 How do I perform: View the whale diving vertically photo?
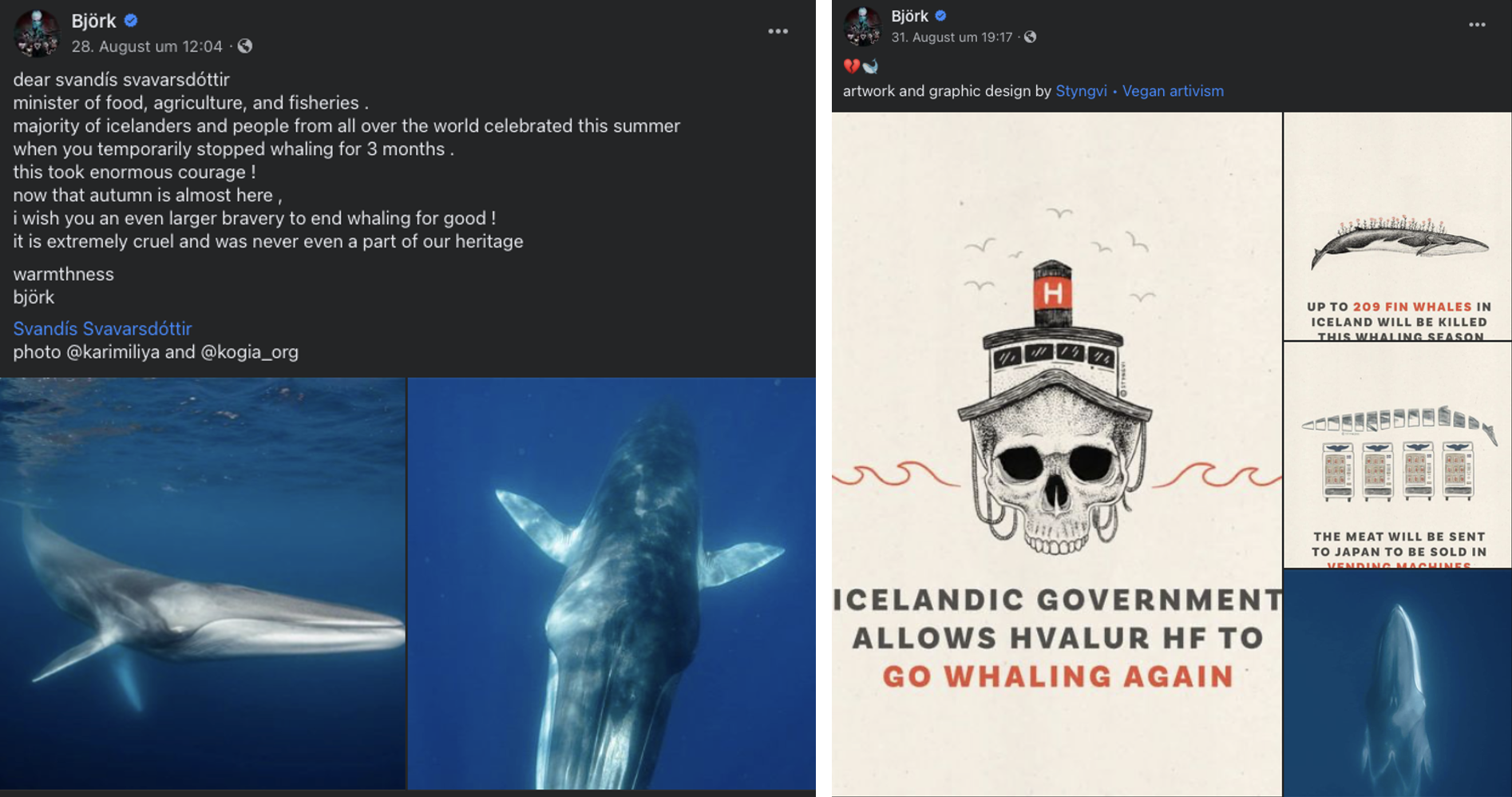pyautogui.click(x=612, y=584)
